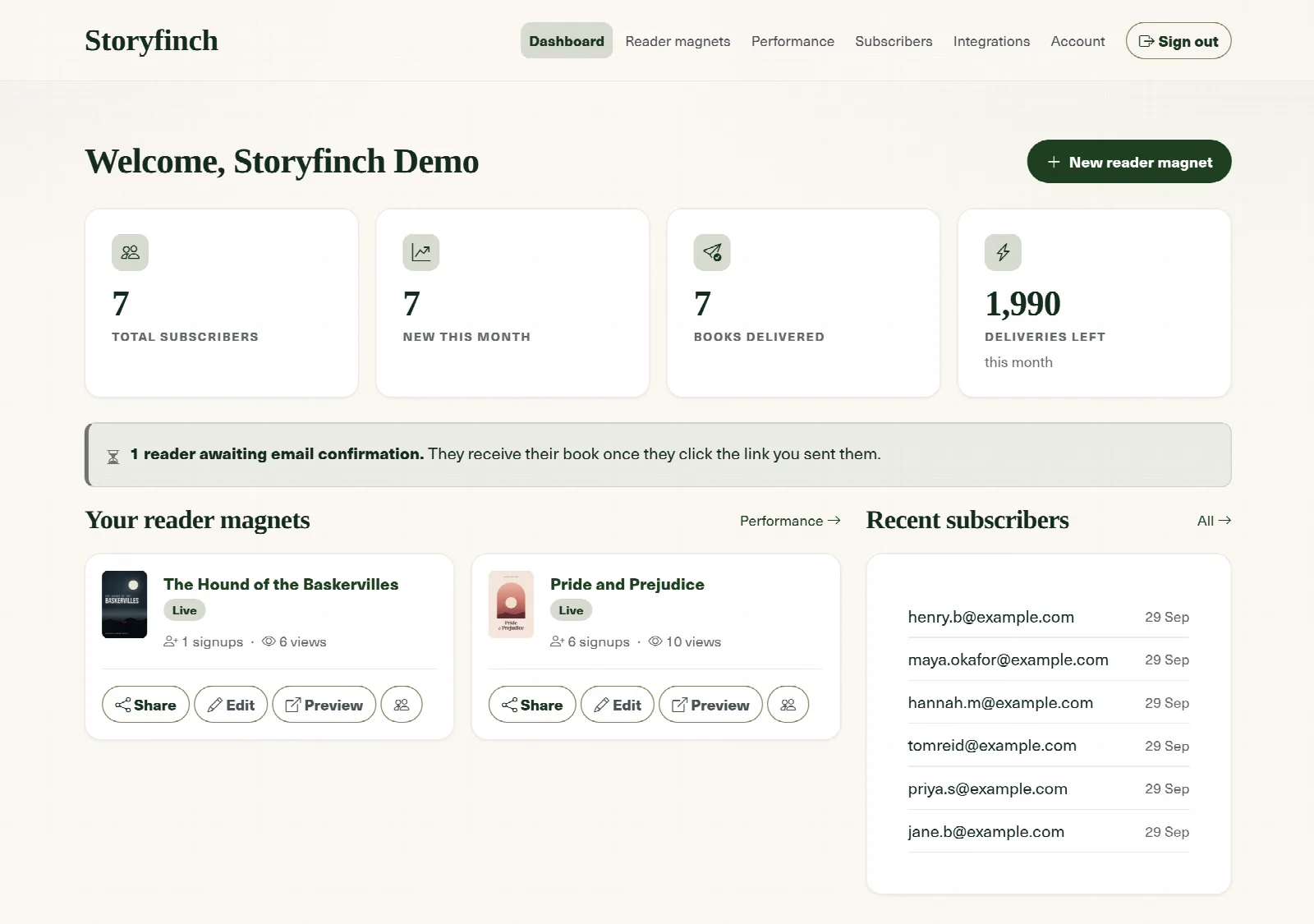Screen dimensions: 1314x924
Task: Click the New This Month chart icon
Action: pos(421,252)
